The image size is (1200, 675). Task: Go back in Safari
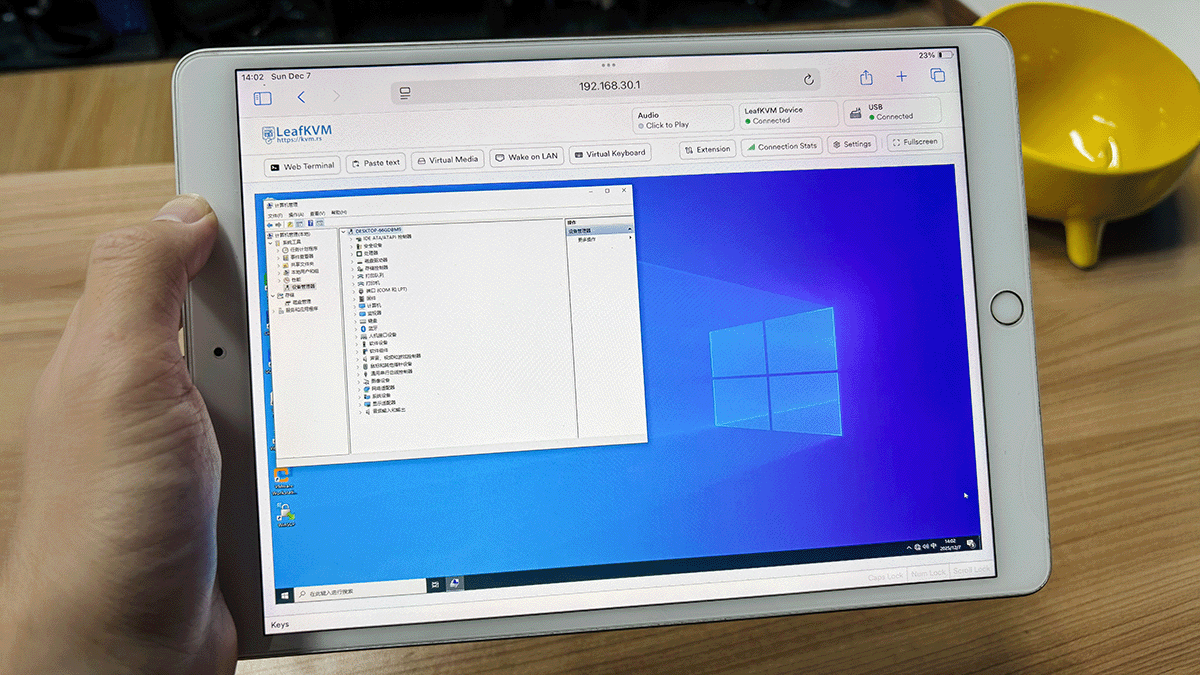301,97
